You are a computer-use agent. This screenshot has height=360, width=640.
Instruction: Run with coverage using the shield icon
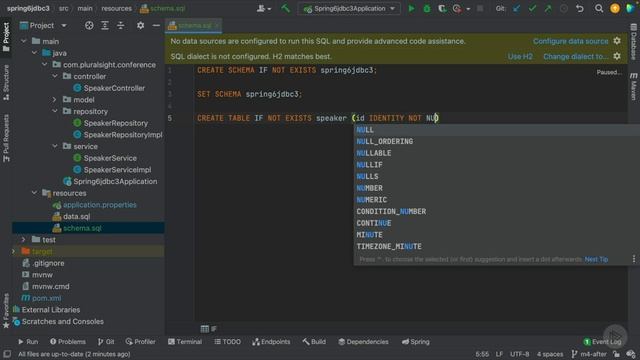click(442, 9)
